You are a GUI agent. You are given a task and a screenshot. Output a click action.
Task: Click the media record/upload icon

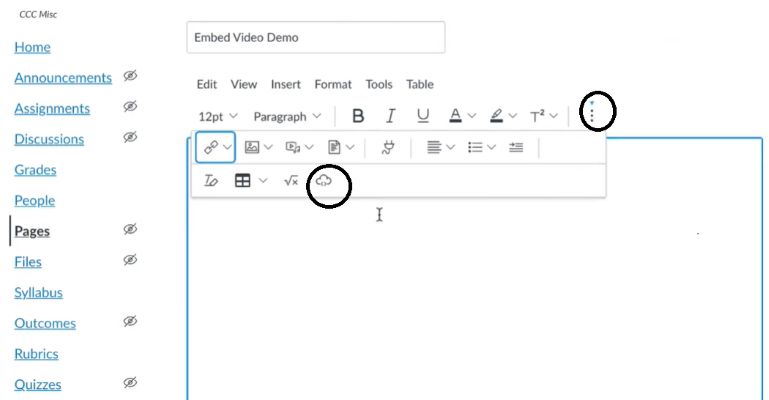[x=293, y=147]
